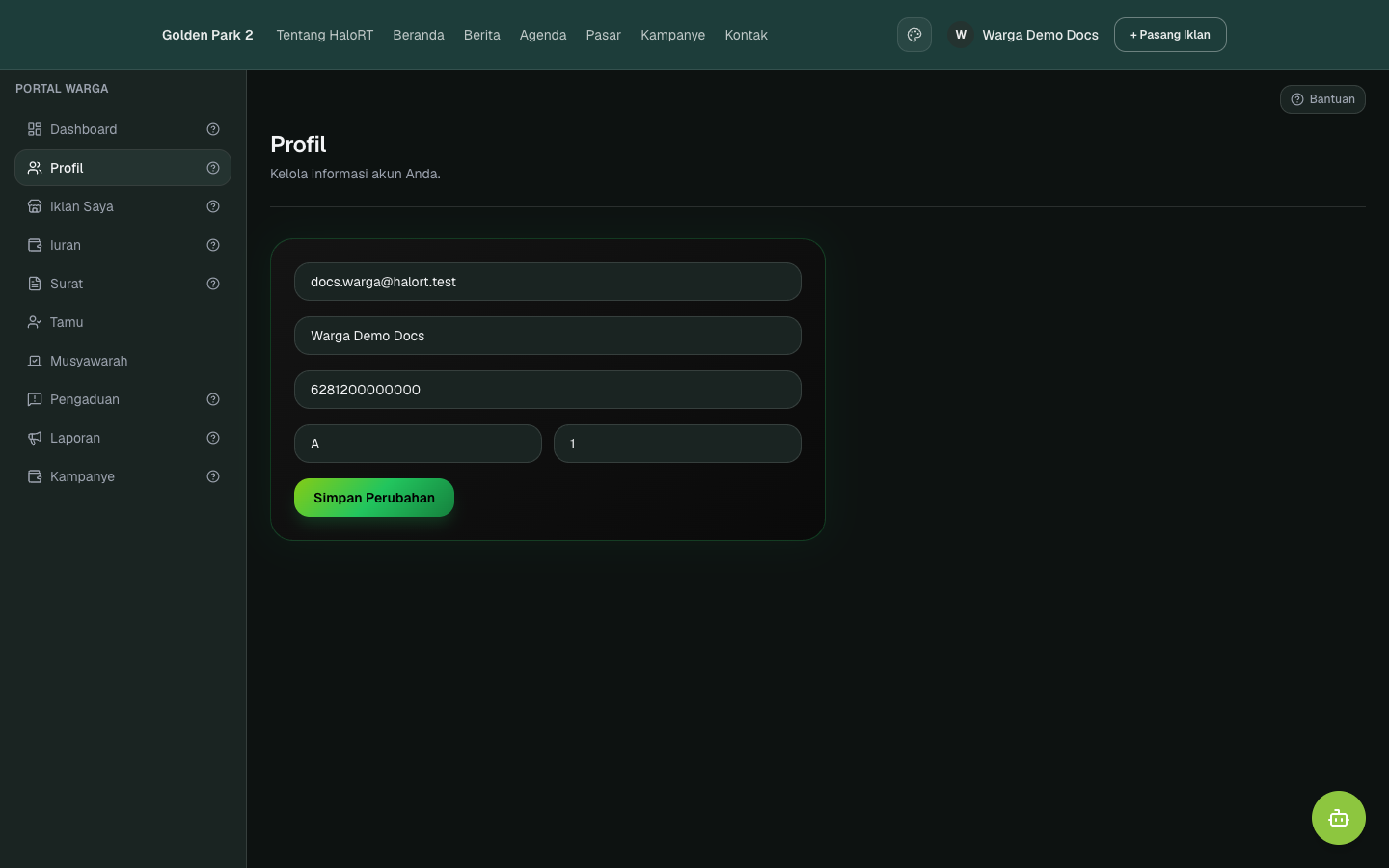Open Kontak in top navigation
This screenshot has height=868, width=1389.
[747, 35]
